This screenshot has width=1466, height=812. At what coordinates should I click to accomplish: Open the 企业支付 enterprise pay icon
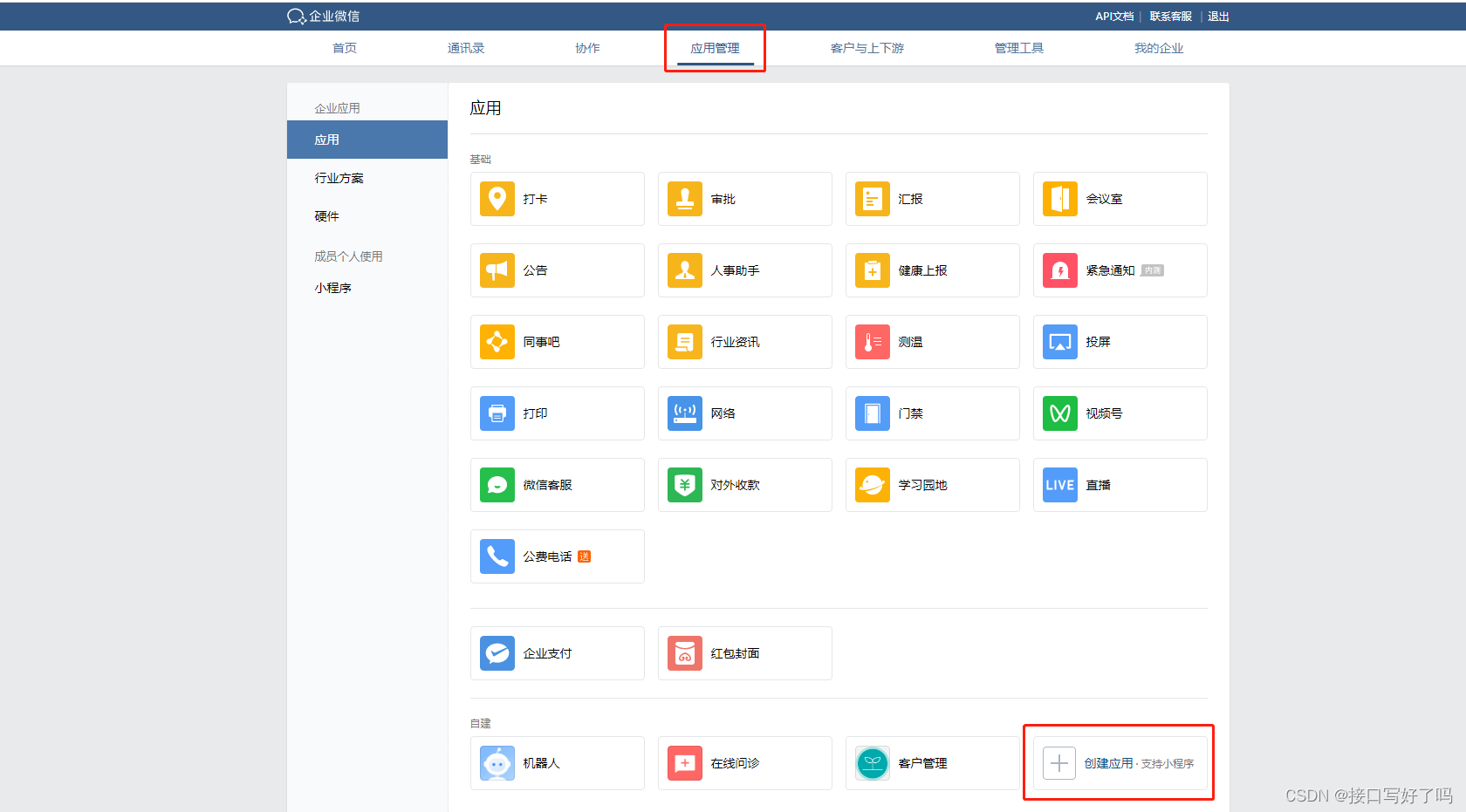[x=497, y=653]
